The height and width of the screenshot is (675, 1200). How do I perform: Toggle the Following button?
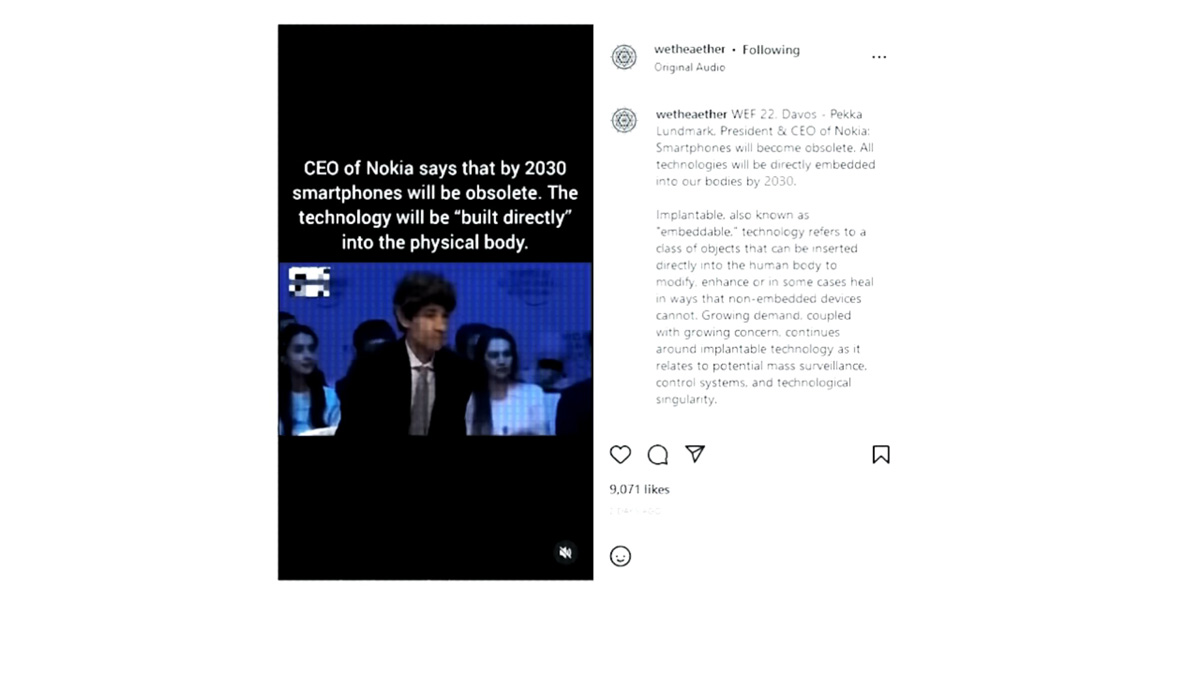pyautogui.click(x=771, y=50)
